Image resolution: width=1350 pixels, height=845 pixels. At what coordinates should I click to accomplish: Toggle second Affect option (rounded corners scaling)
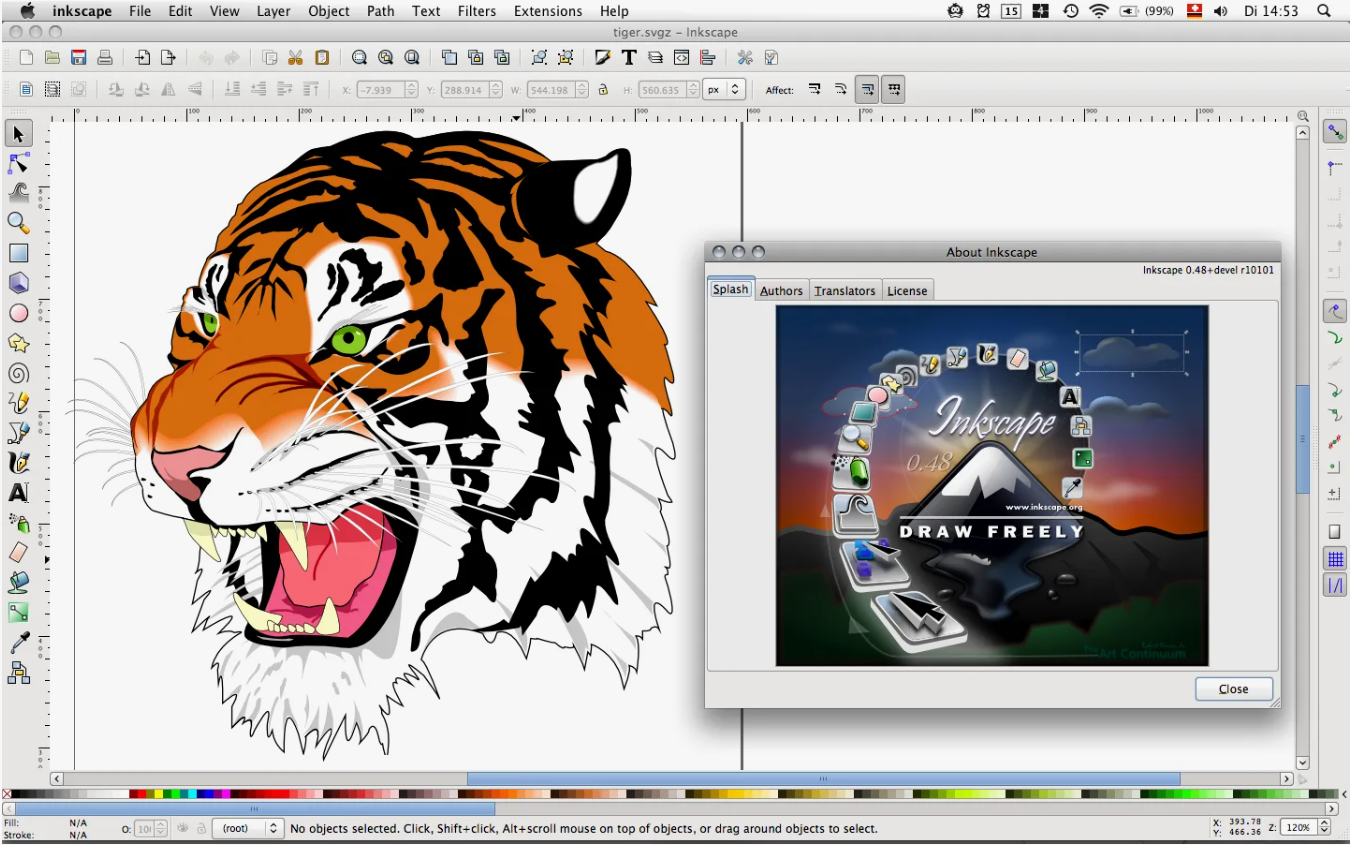[x=841, y=89]
